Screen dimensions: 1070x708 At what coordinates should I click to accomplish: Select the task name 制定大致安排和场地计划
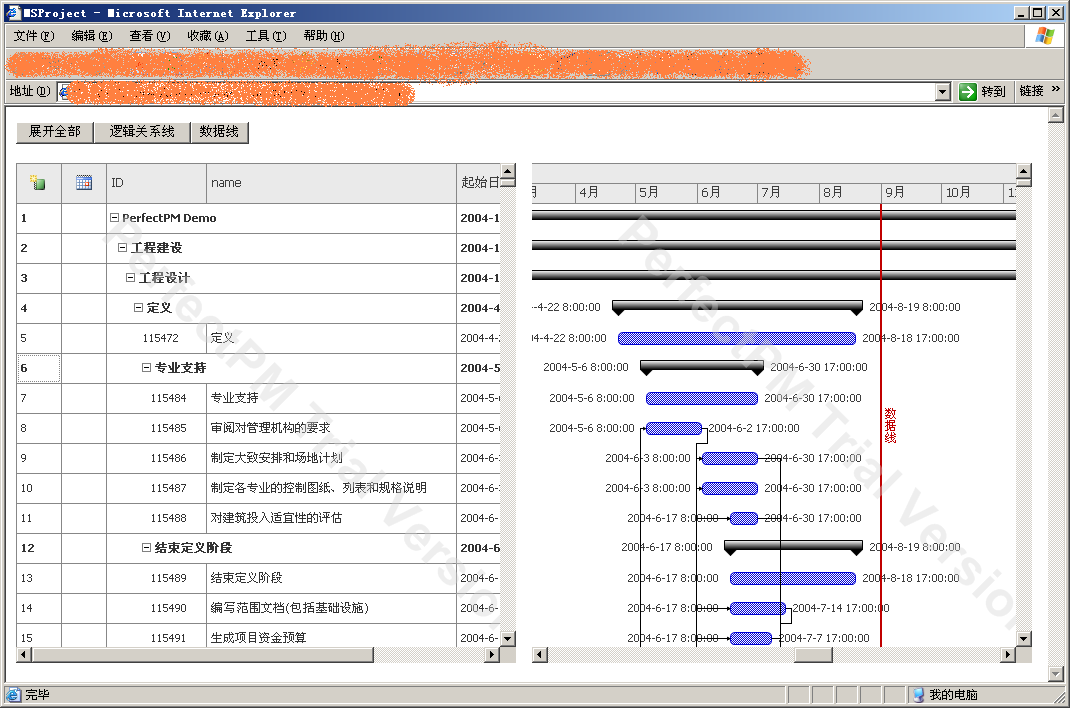276,458
